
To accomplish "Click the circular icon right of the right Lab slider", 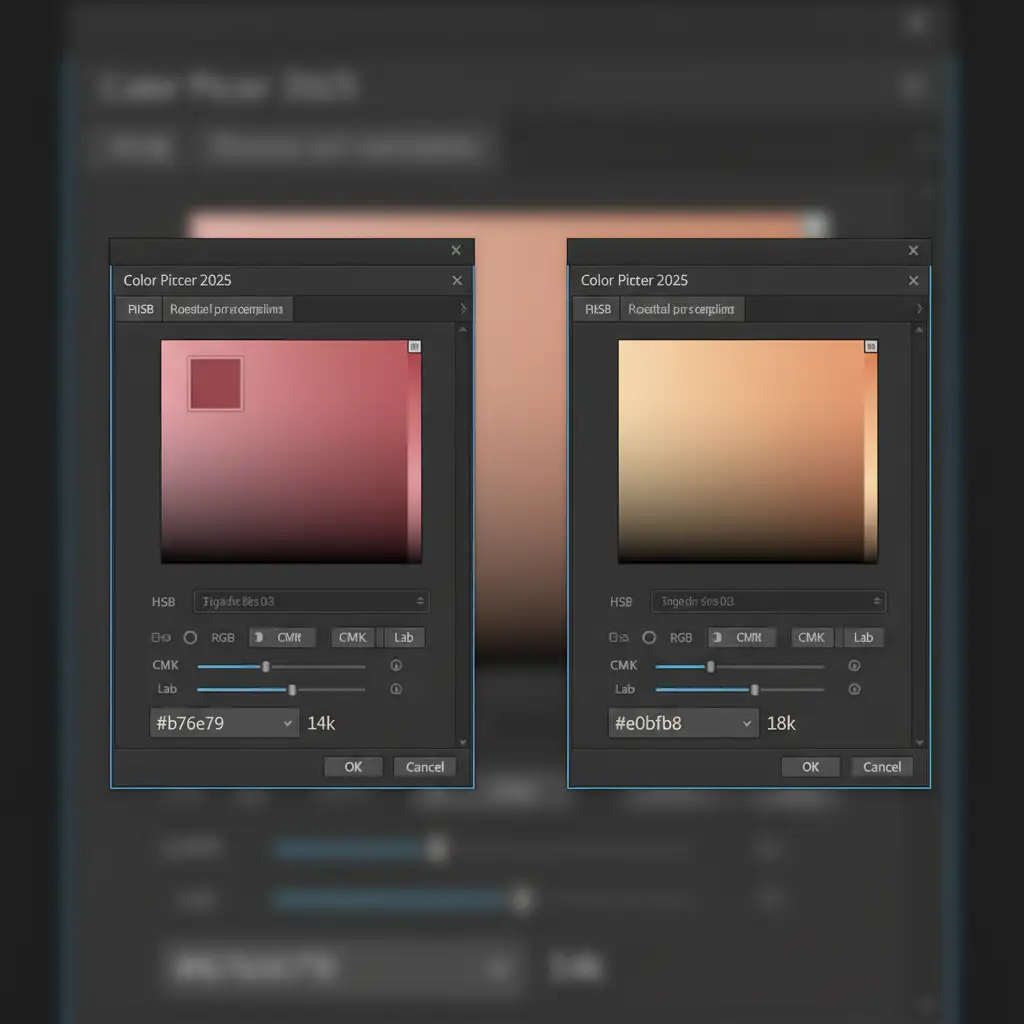I will [x=854, y=689].
